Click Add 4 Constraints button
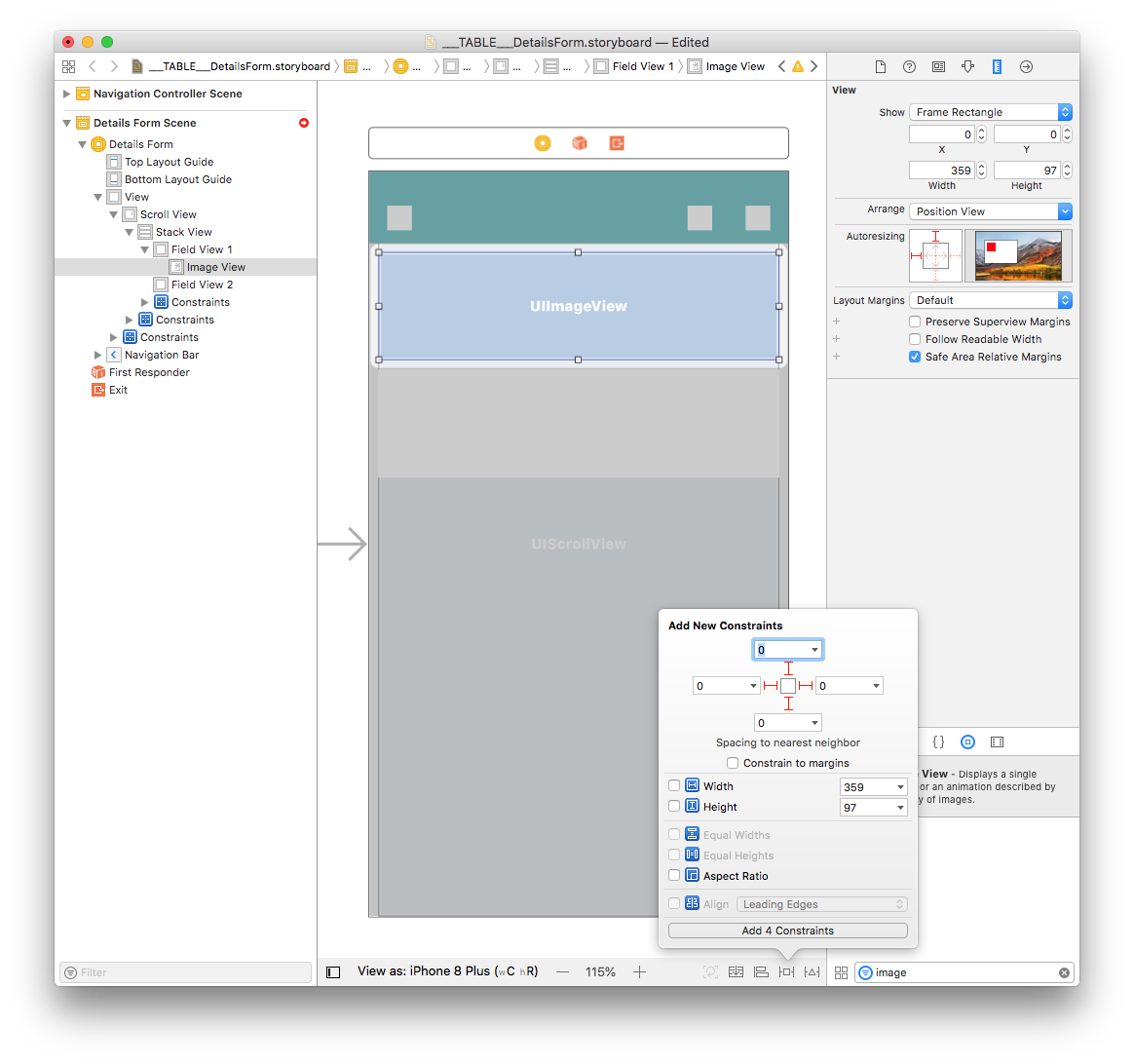This screenshot has width=1134, height=1064. tap(787, 931)
